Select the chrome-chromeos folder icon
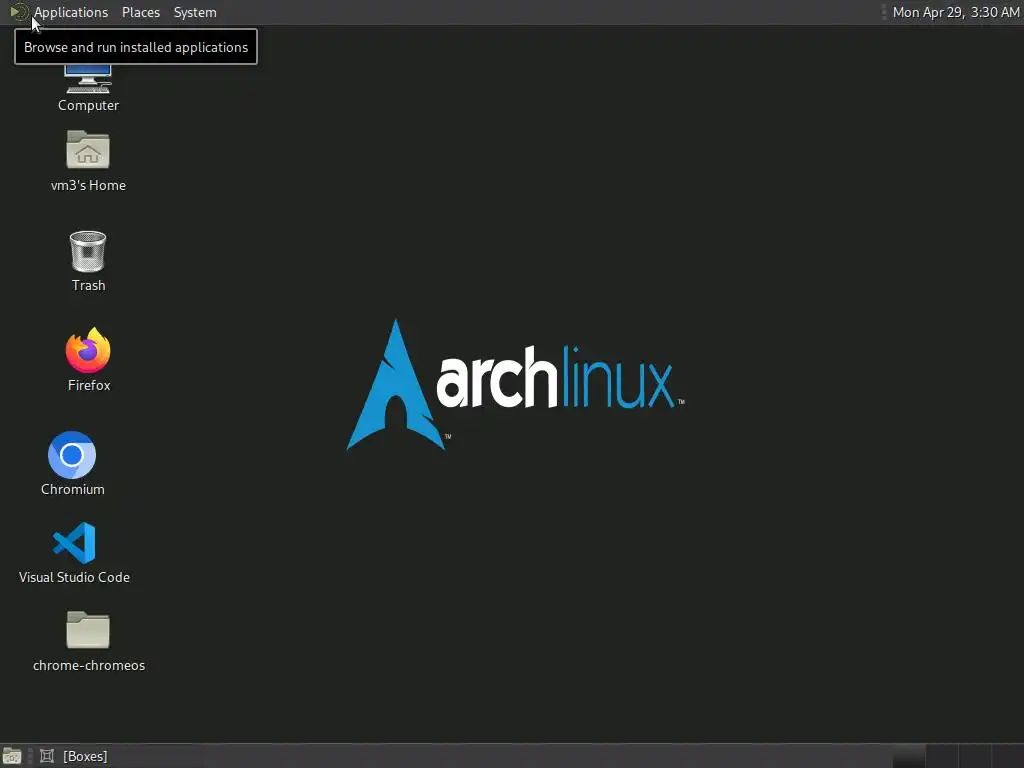1024x768 pixels. [88, 630]
